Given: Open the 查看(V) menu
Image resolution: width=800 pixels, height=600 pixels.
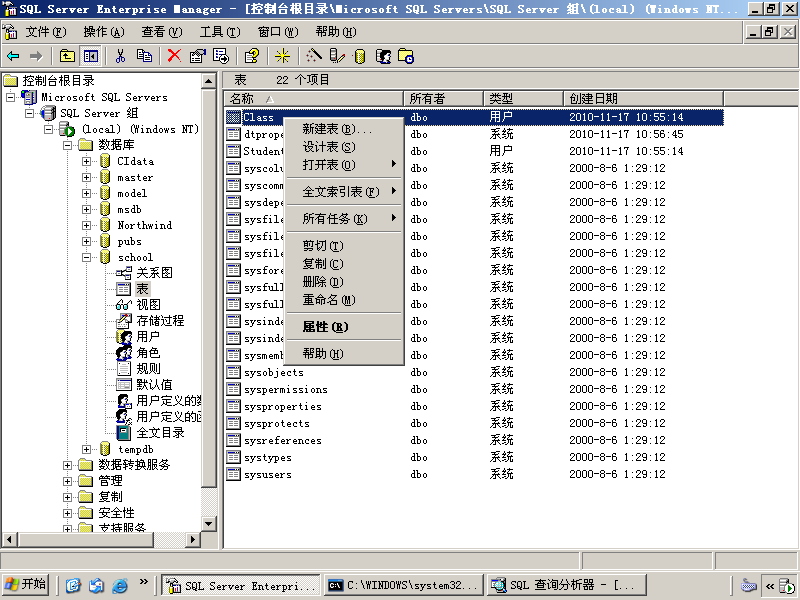Looking at the screenshot, I should pyautogui.click(x=162, y=32).
